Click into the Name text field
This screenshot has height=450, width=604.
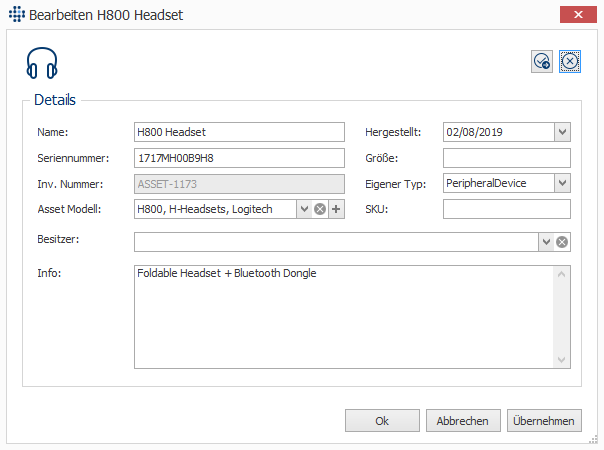pos(238,132)
